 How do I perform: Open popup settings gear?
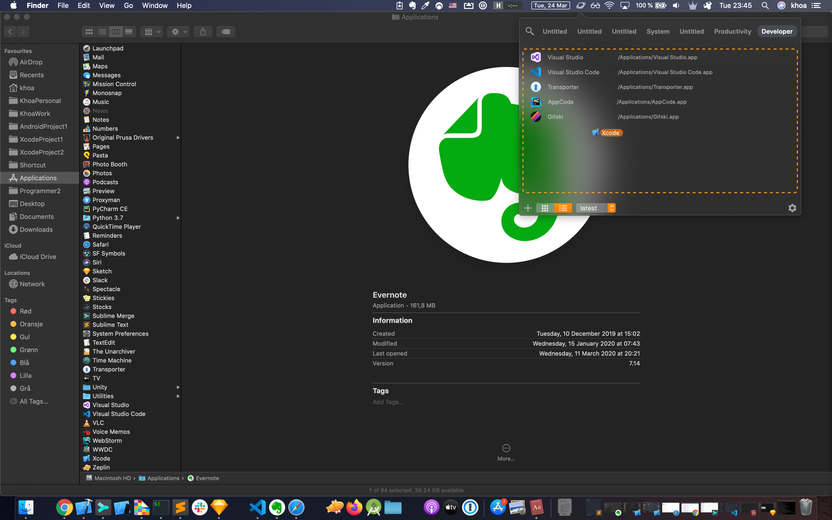(792, 208)
